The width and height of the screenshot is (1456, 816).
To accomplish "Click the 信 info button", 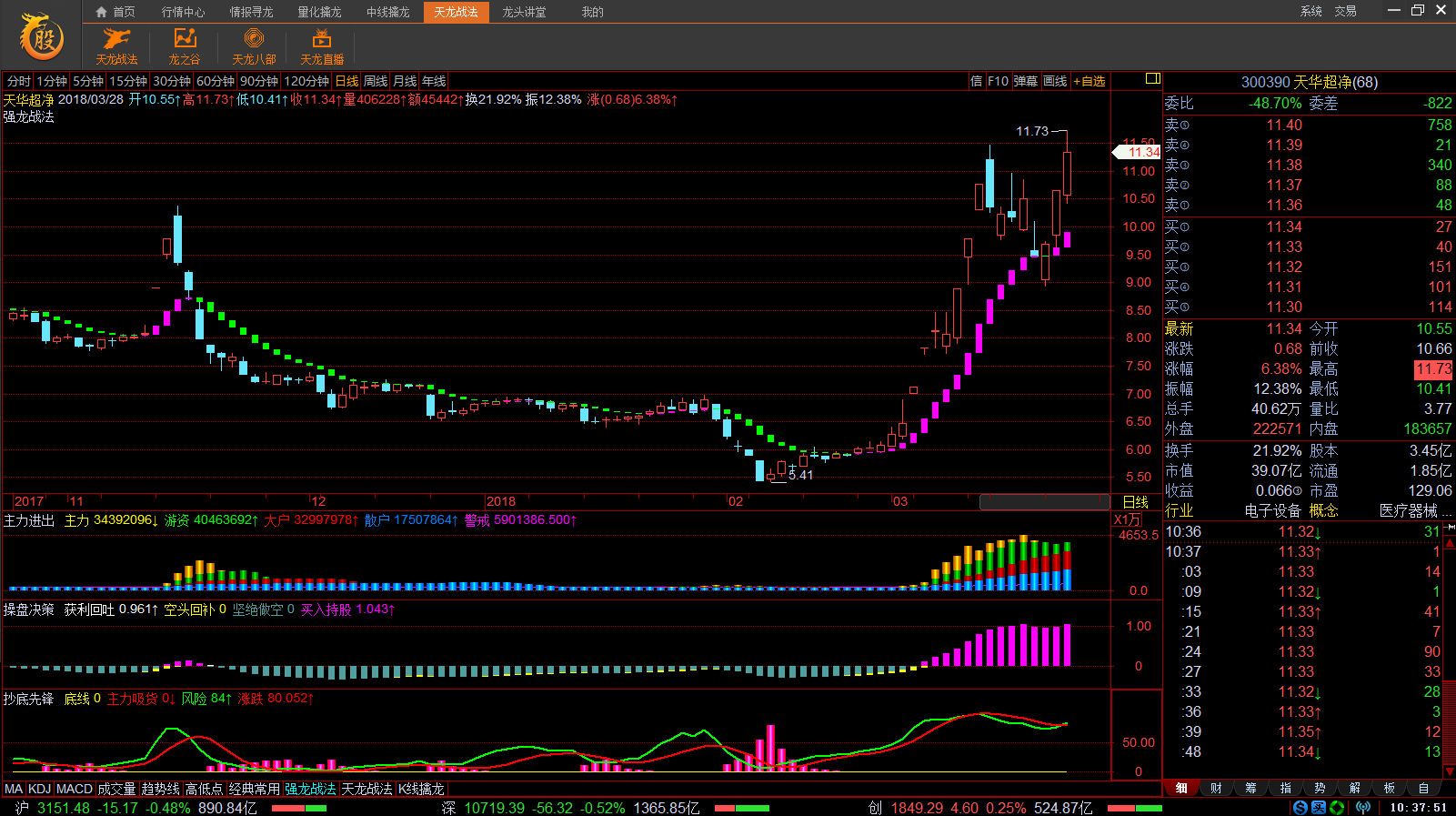I will tap(976, 81).
